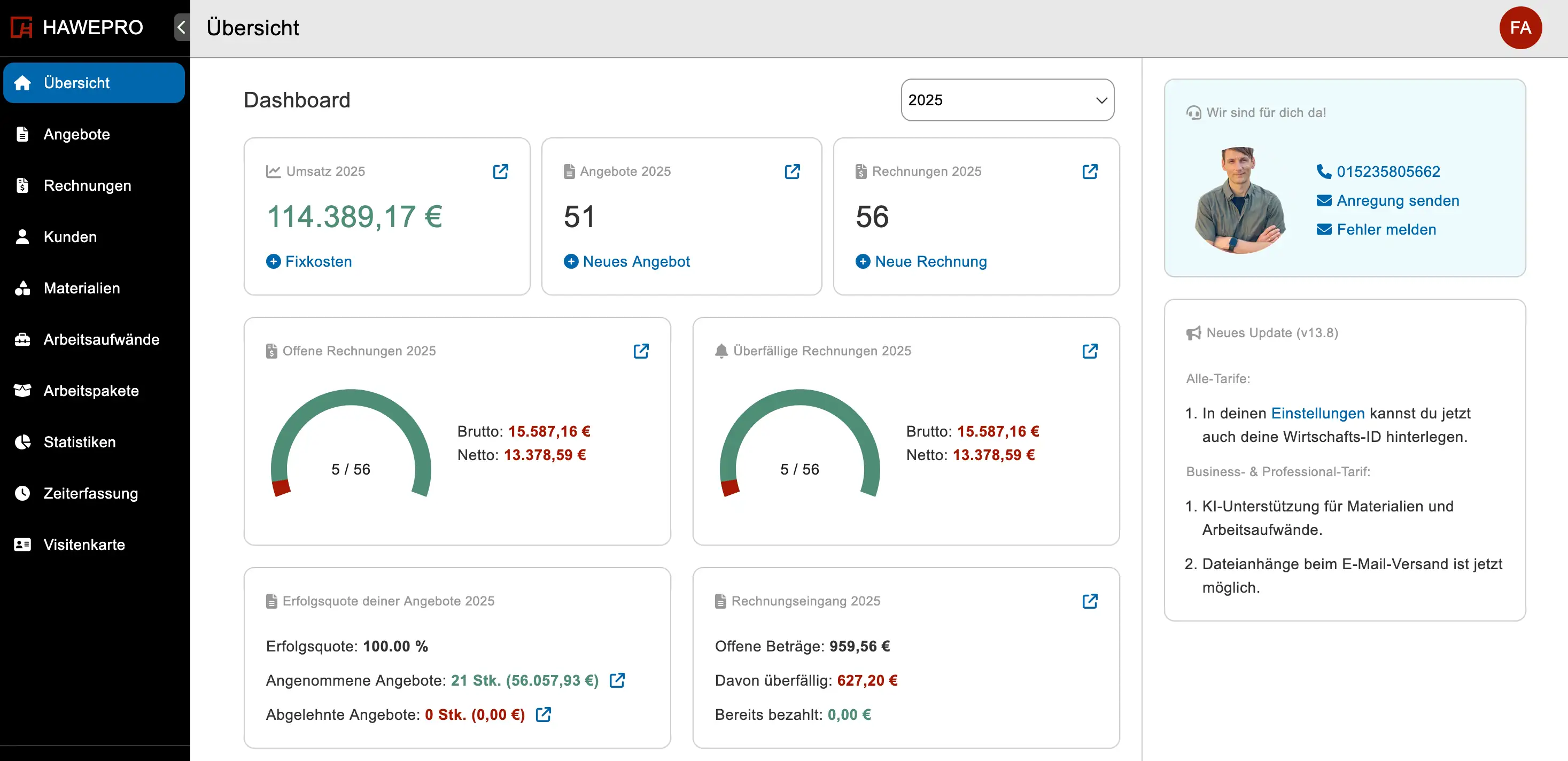This screenshot has width=1568, height=761.
Task: Open Zeiterfassung in sidebar
Action: coord(94,493)
